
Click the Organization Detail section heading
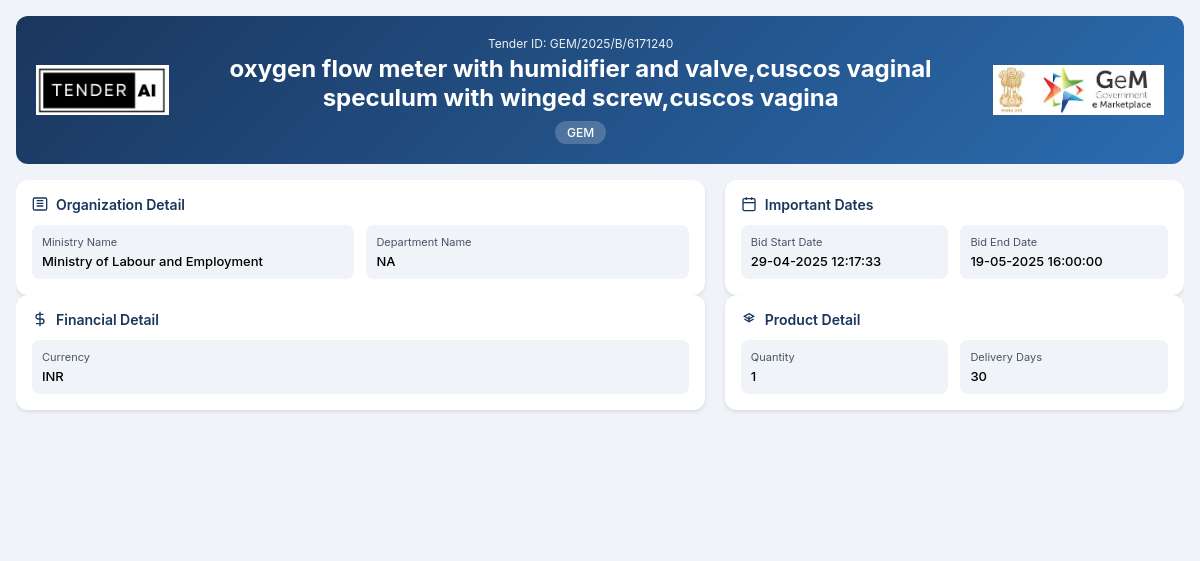coord(120,205)
